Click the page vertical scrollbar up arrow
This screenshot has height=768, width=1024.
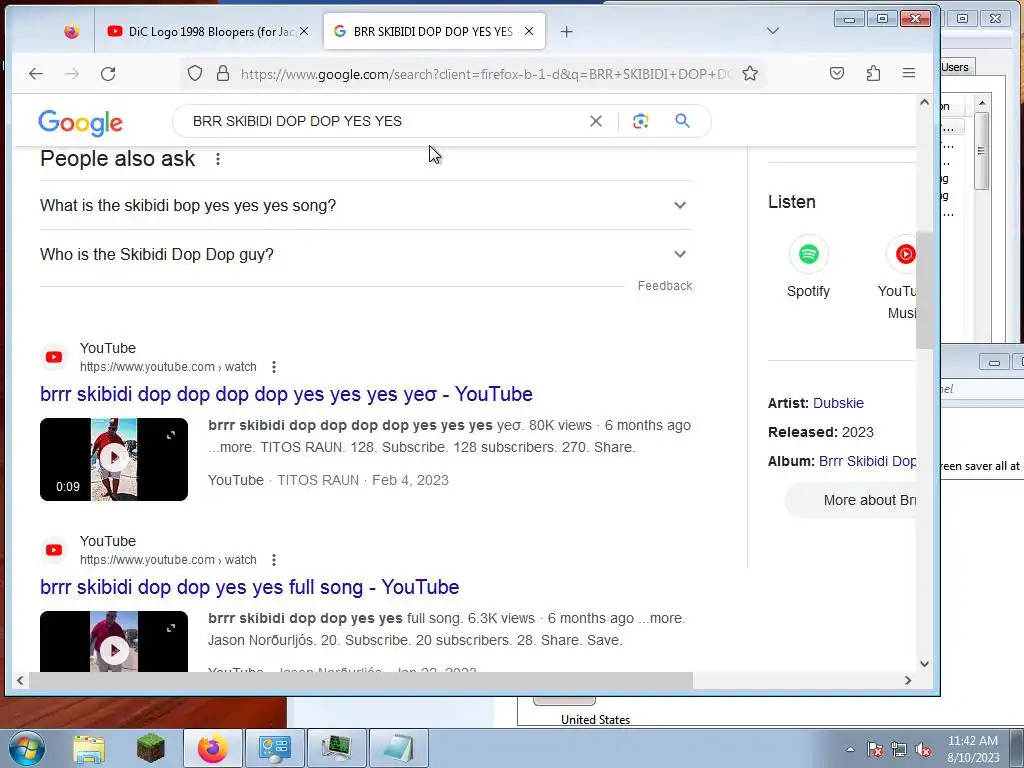pyautogui.click(x=924, y=102)
